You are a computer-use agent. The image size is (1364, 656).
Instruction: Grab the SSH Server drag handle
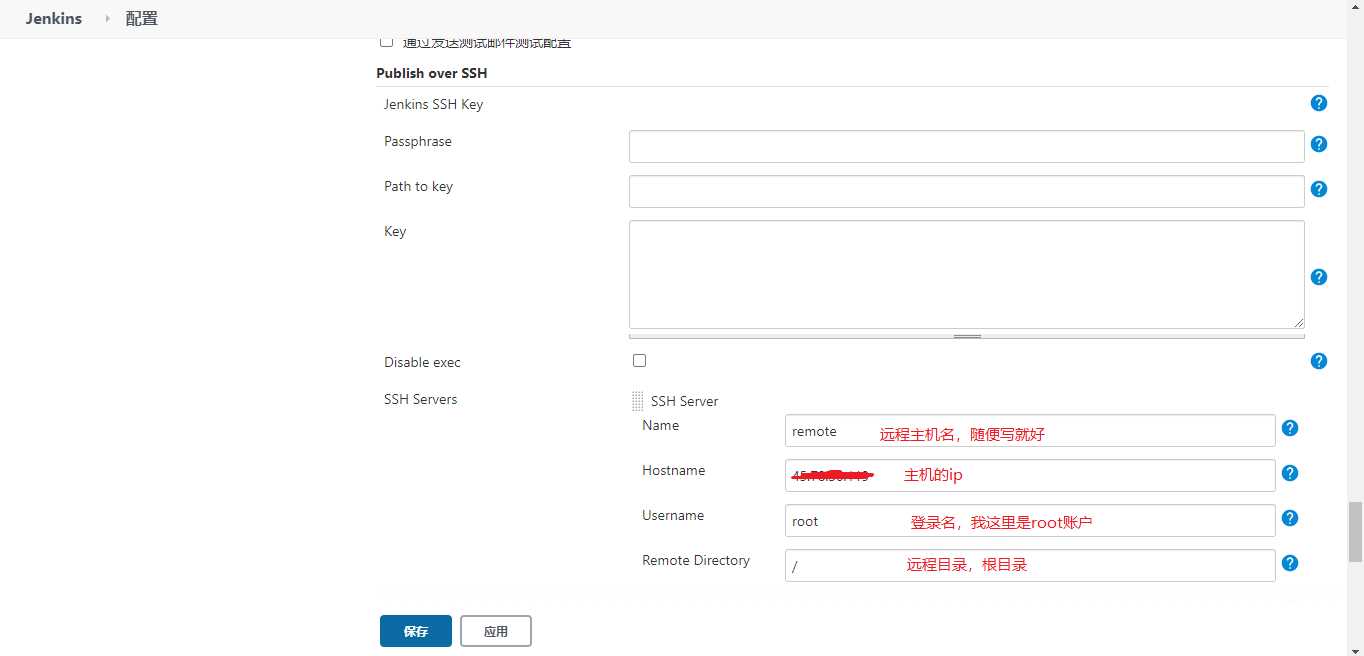point(637,401)
